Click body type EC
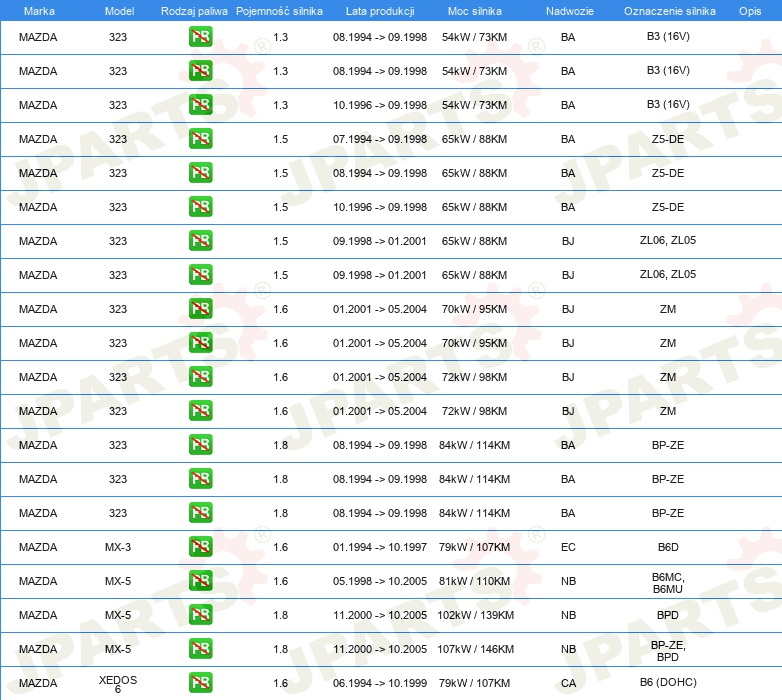This screenshot has height=700, width=782. (568, 547)
